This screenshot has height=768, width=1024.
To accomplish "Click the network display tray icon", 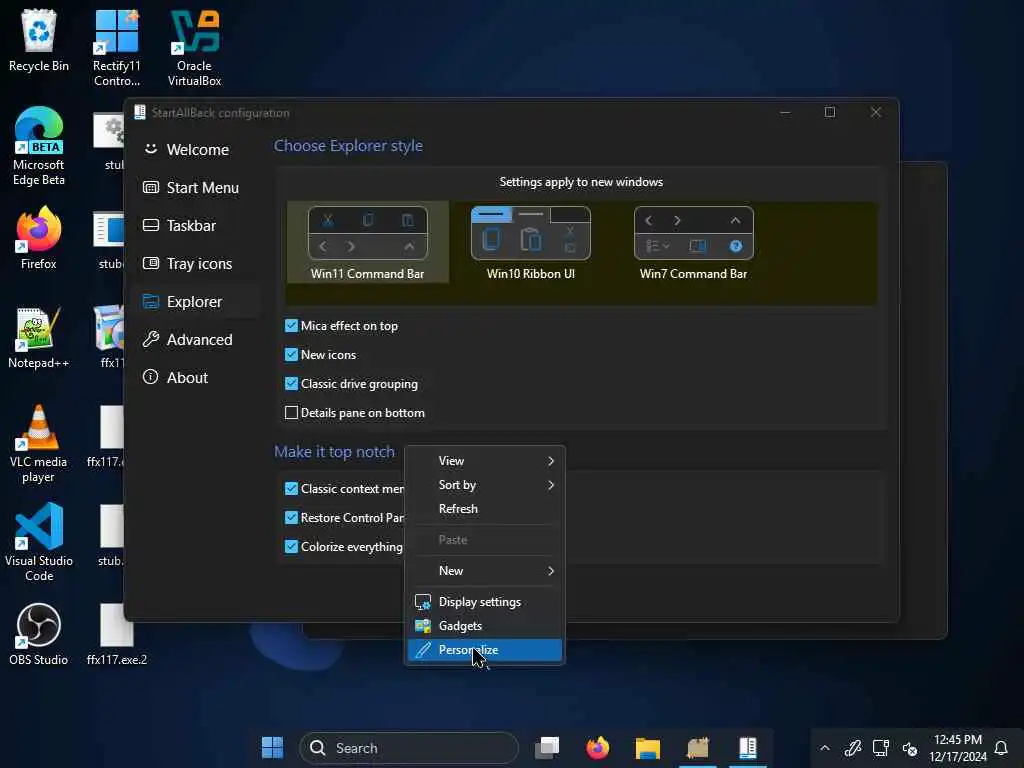I will tap(881, 748).
